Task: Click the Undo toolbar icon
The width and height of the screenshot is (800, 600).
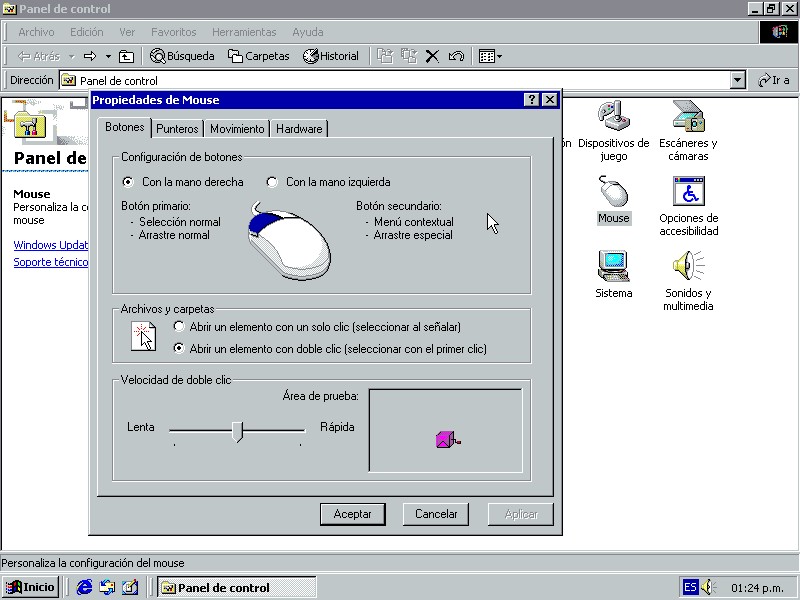Action: [456, 56]
